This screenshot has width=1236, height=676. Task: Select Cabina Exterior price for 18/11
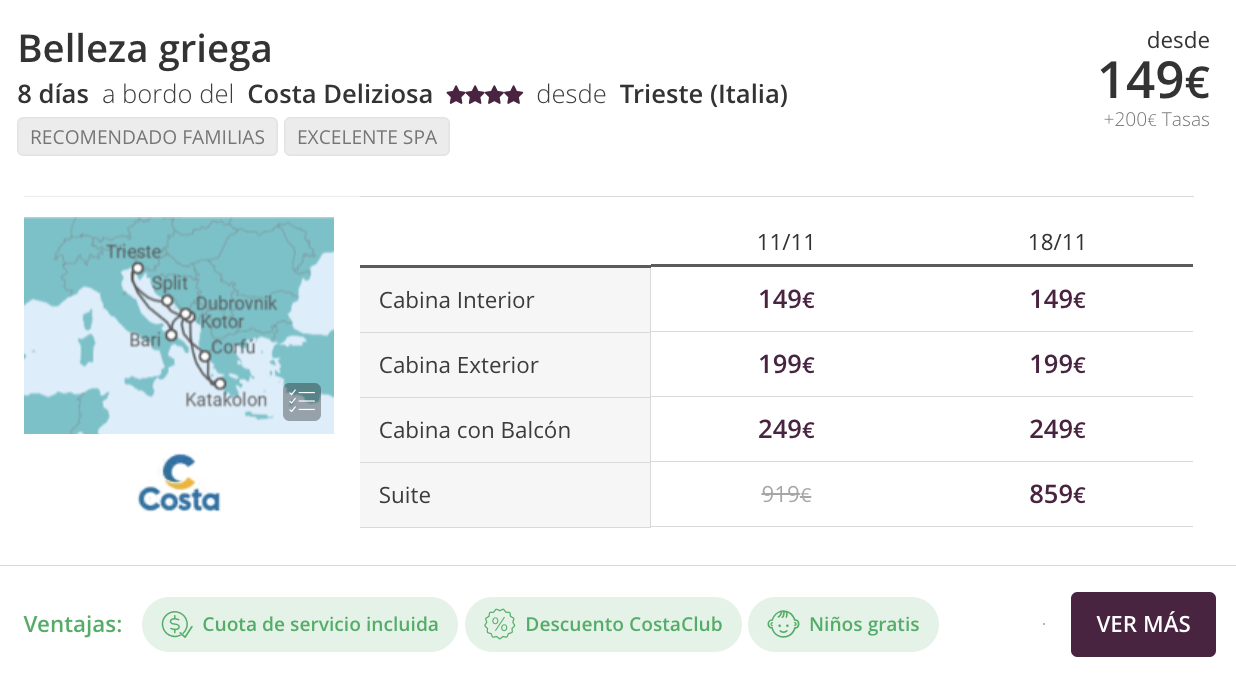point(1057,364)
